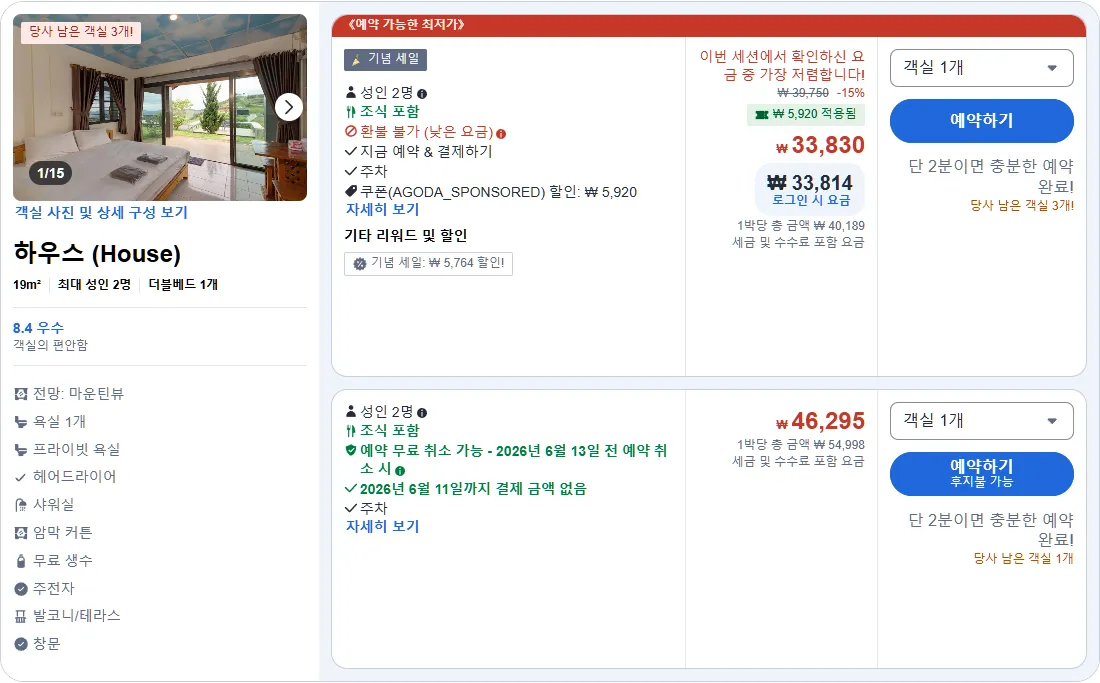Image resolution: width=1100 pixels, height=683 pixels.
Task: Open first 객실 1개 room count dropdown
Action: click(x=981, y=68)
